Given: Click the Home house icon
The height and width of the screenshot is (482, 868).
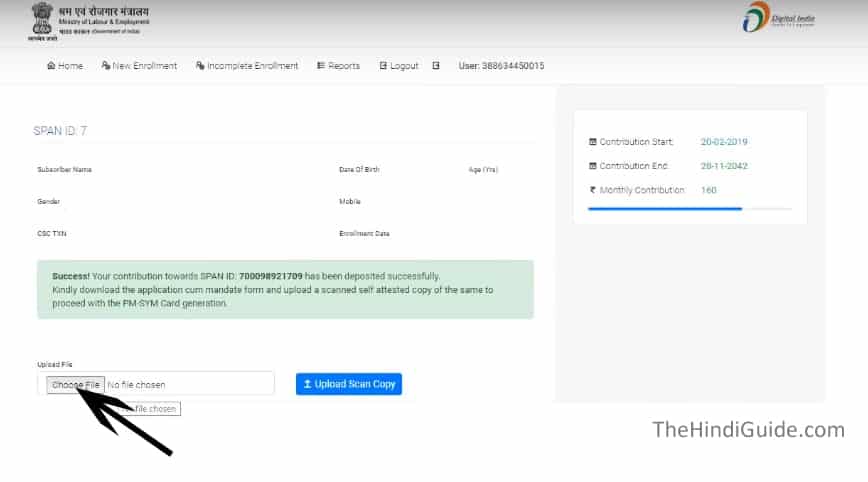Looking at the screenshot, I should [51, 66].
